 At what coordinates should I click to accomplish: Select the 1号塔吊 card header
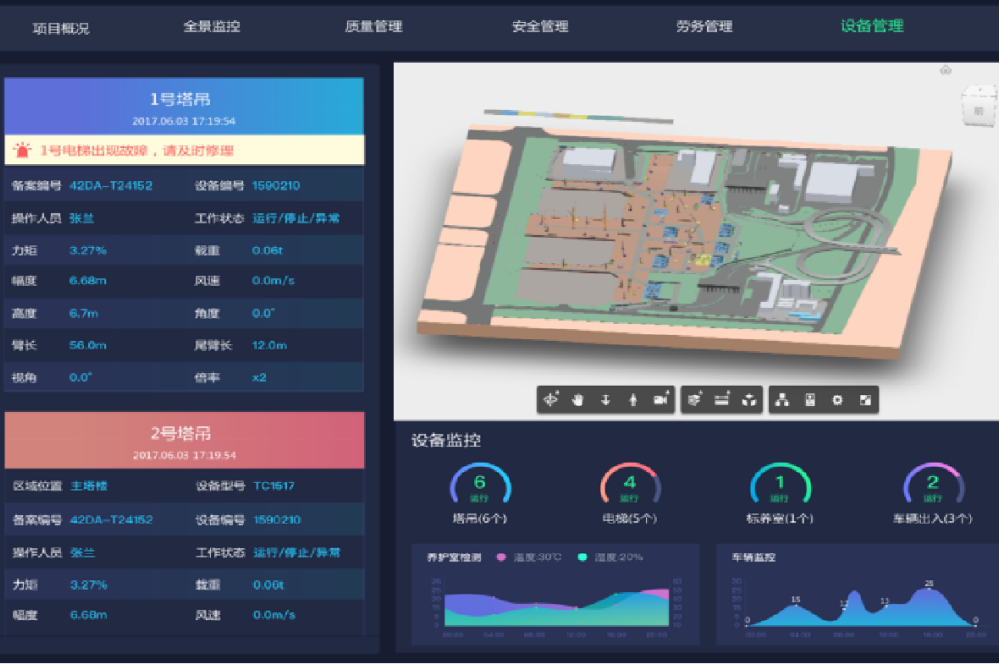coord(184,106)
